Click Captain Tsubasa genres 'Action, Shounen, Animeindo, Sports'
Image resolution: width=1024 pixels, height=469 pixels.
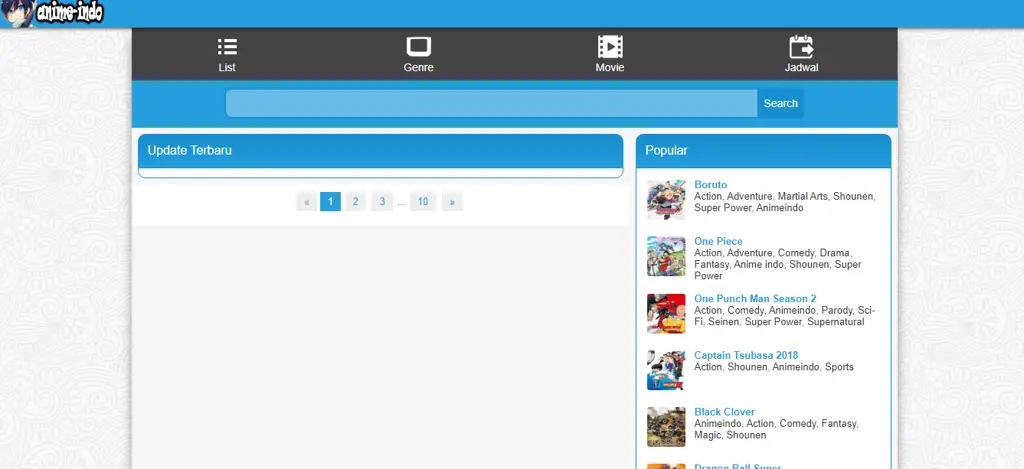pos(774,367)
